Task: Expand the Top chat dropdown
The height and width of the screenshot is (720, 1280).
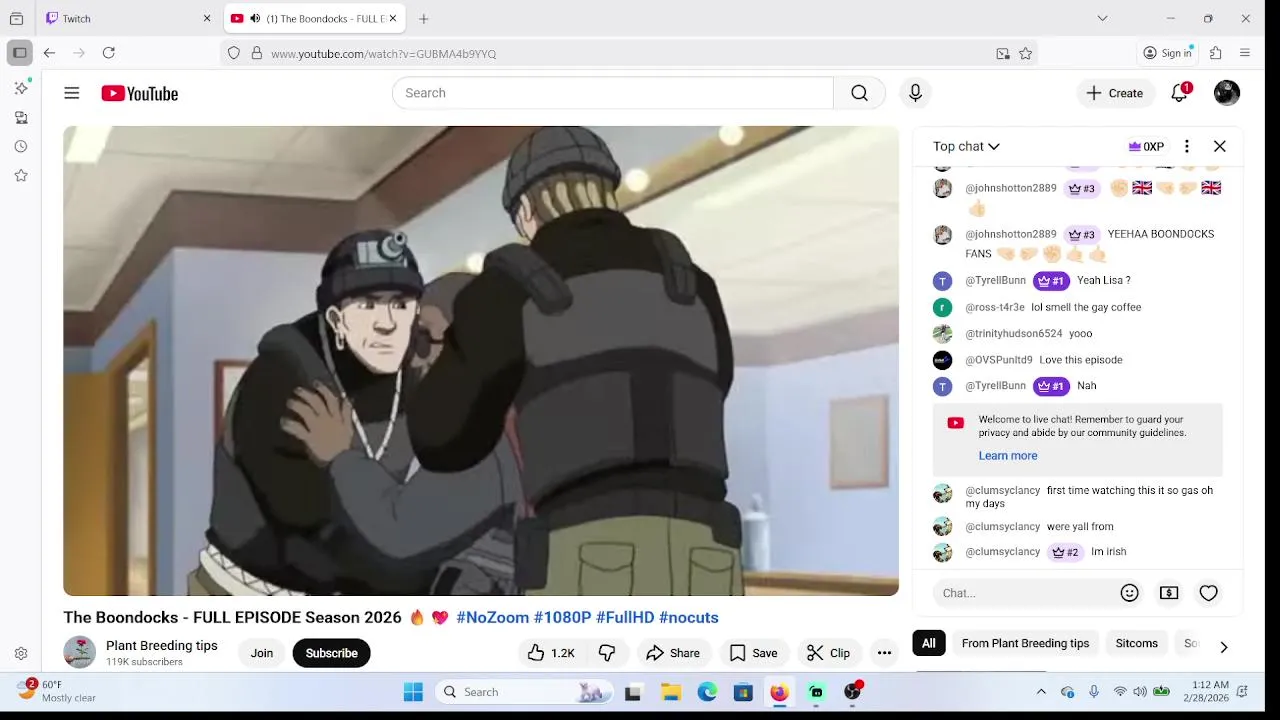Action: [x=966, y=146]
